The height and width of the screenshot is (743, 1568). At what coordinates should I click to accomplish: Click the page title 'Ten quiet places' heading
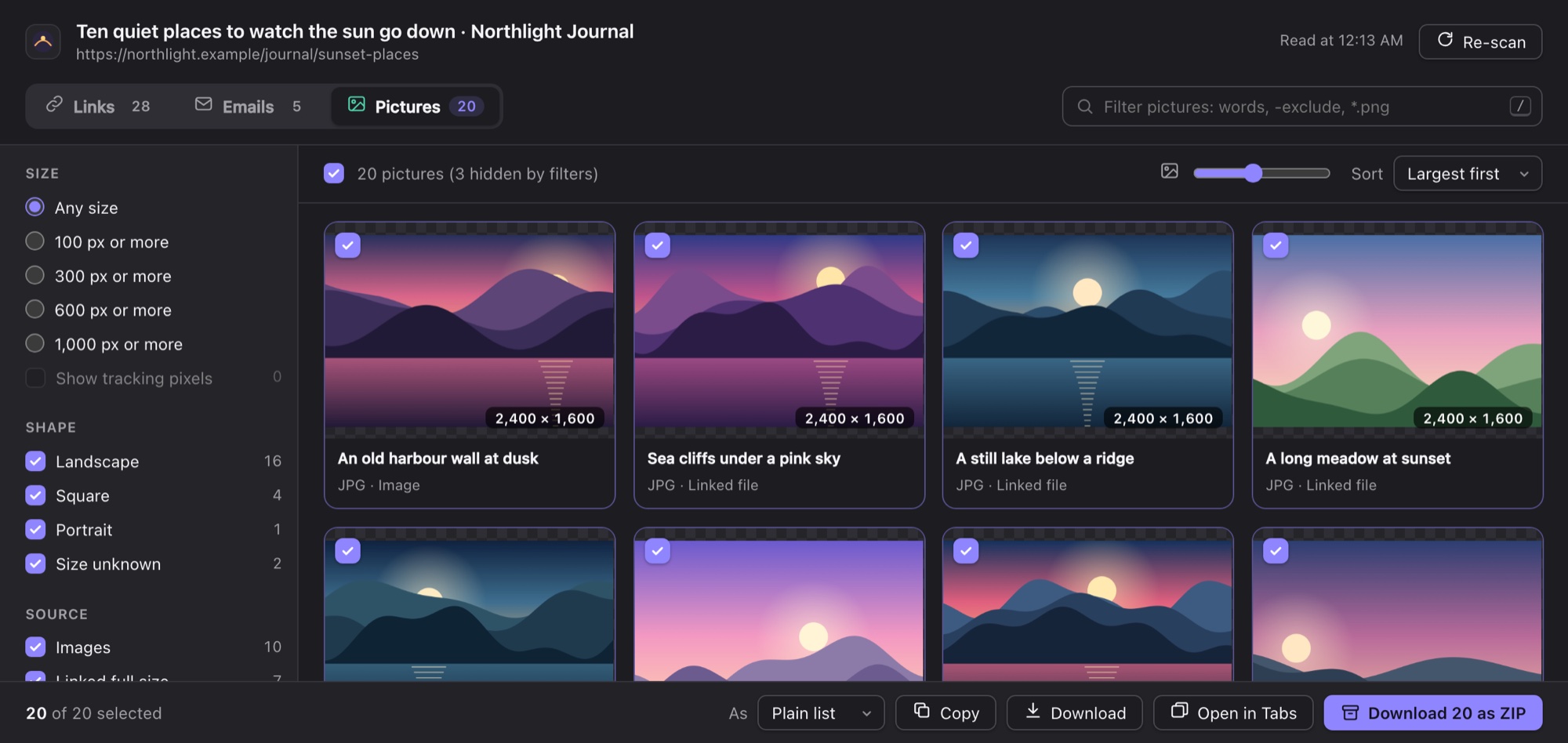tap(355, 31)
